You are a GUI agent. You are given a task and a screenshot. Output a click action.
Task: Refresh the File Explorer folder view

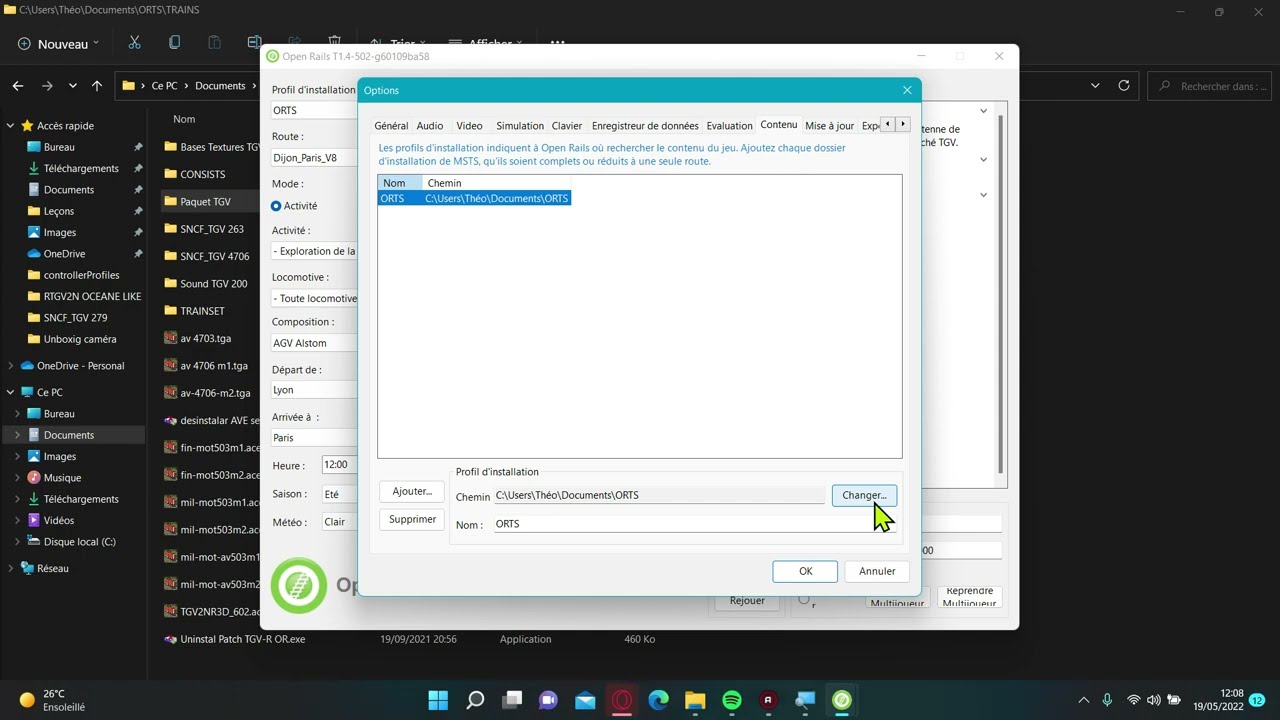click(1124, 86)
